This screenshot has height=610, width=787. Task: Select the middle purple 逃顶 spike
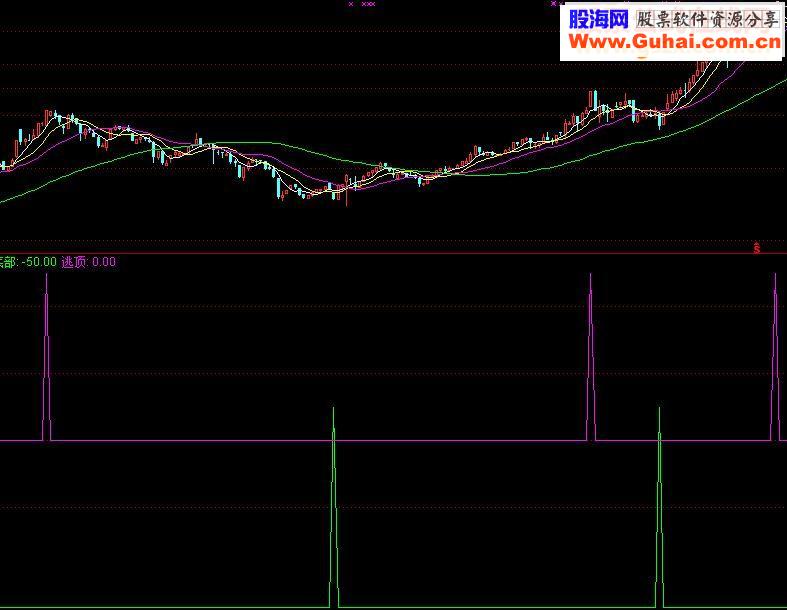click(x=591, y=357)
